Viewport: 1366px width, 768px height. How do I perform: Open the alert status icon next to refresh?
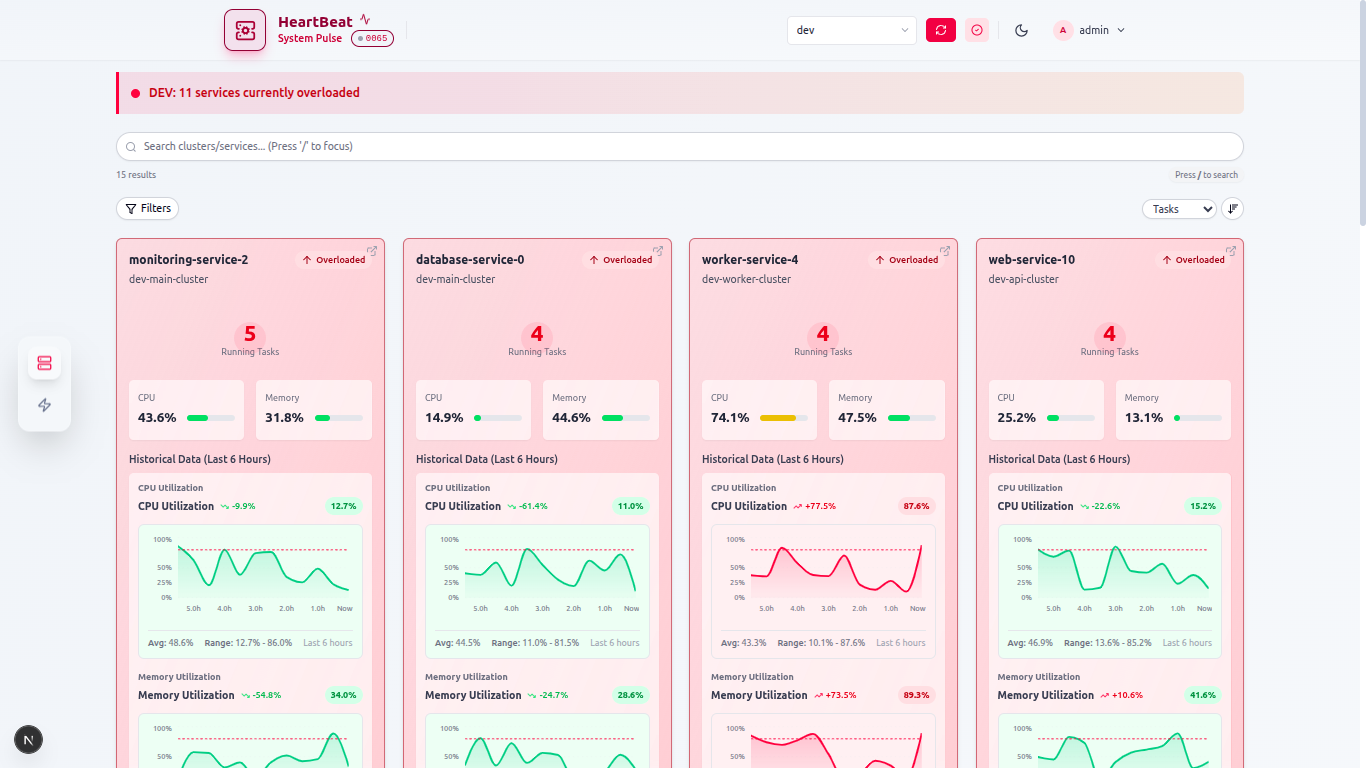976,30
